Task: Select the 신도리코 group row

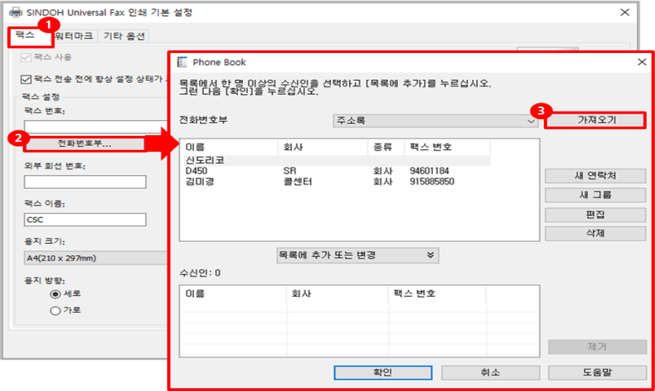Action: 337,160
